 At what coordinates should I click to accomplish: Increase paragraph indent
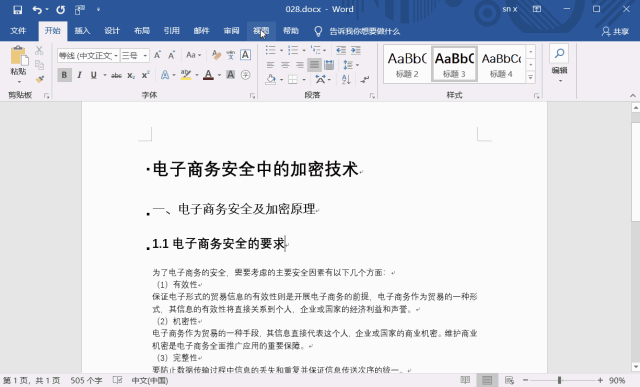point(356,50)
